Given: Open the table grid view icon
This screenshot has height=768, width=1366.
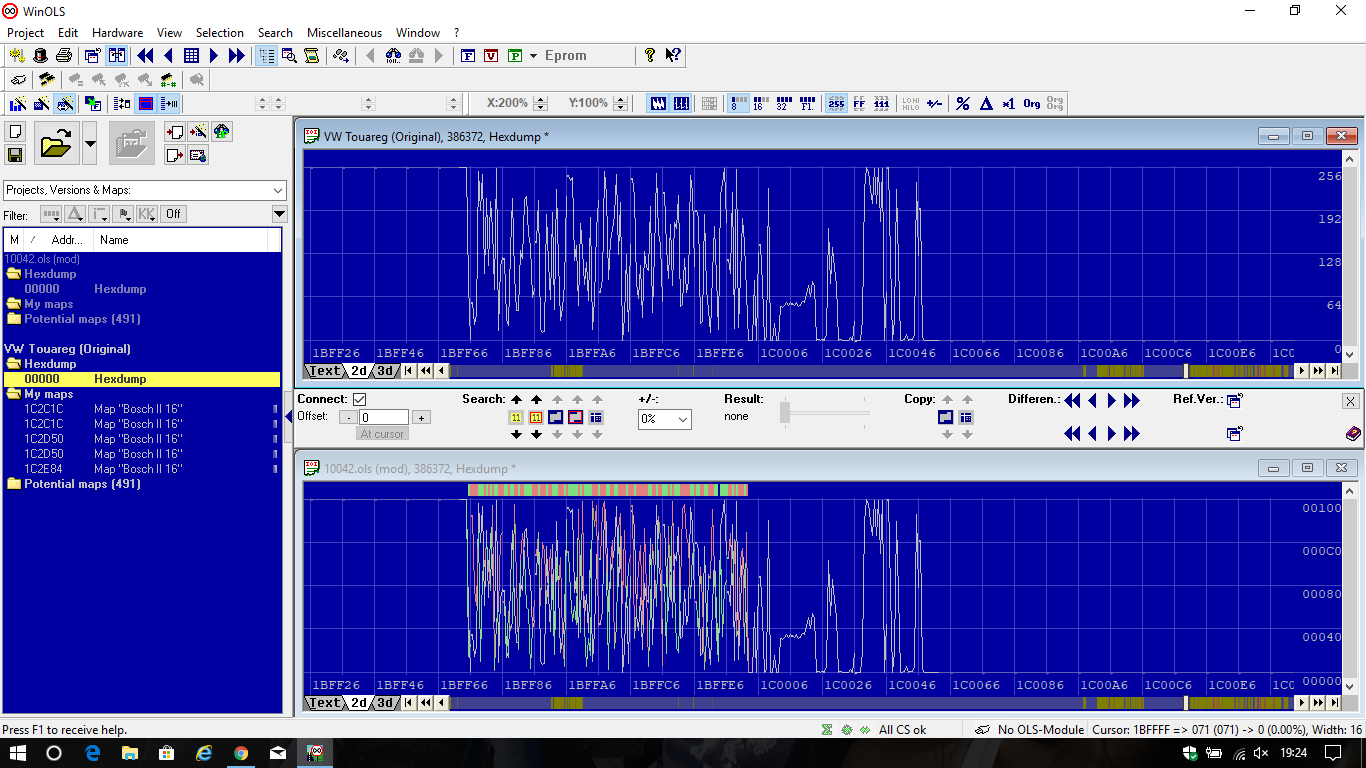Looking at the screenshot, I should 191,56.
